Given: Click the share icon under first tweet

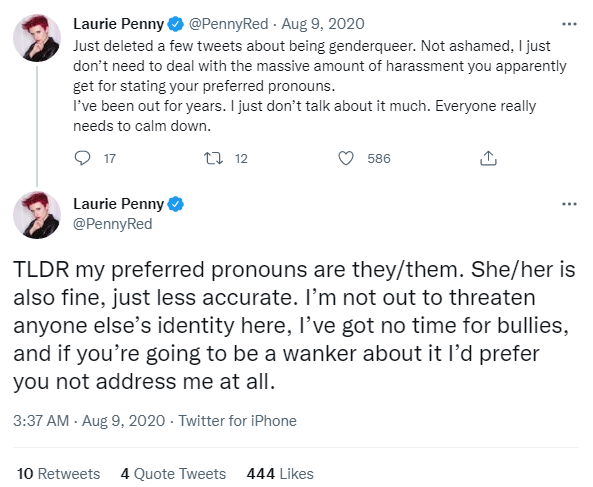Looking at the screenshot, I should [488, 158].
